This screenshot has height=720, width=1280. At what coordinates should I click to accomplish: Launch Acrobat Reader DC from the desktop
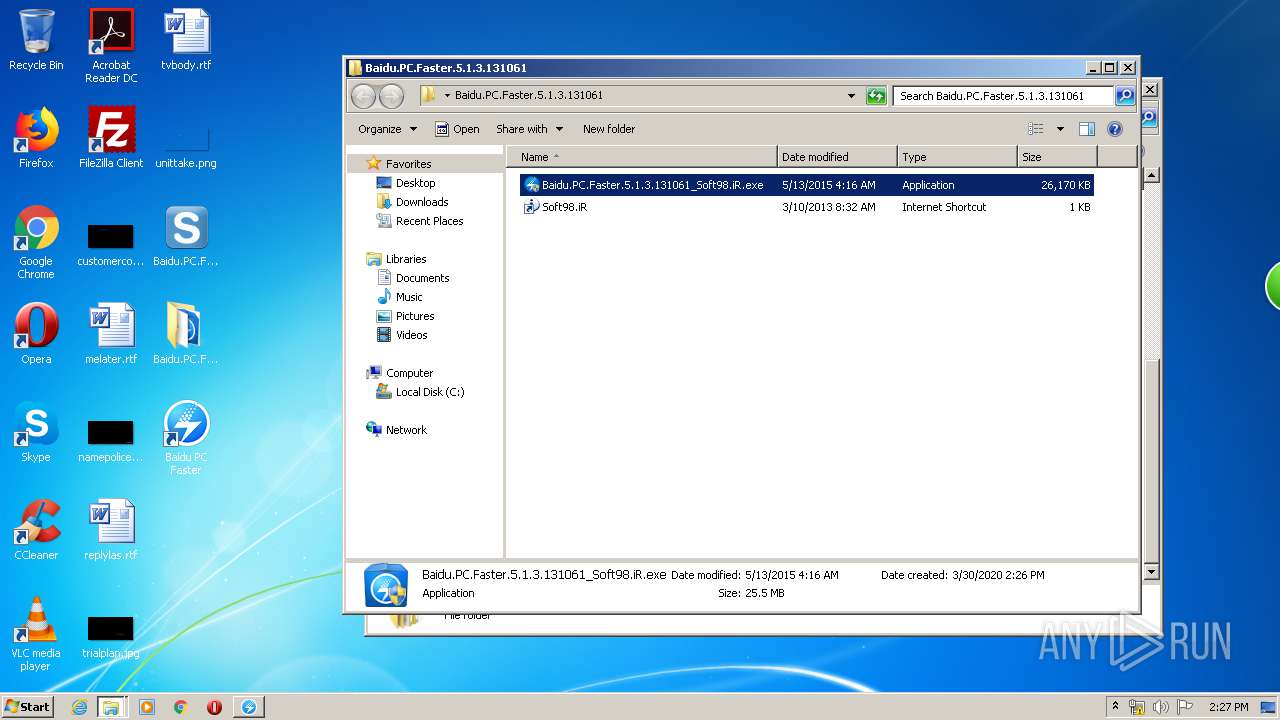pyautogui.click(x=111, y=46)
